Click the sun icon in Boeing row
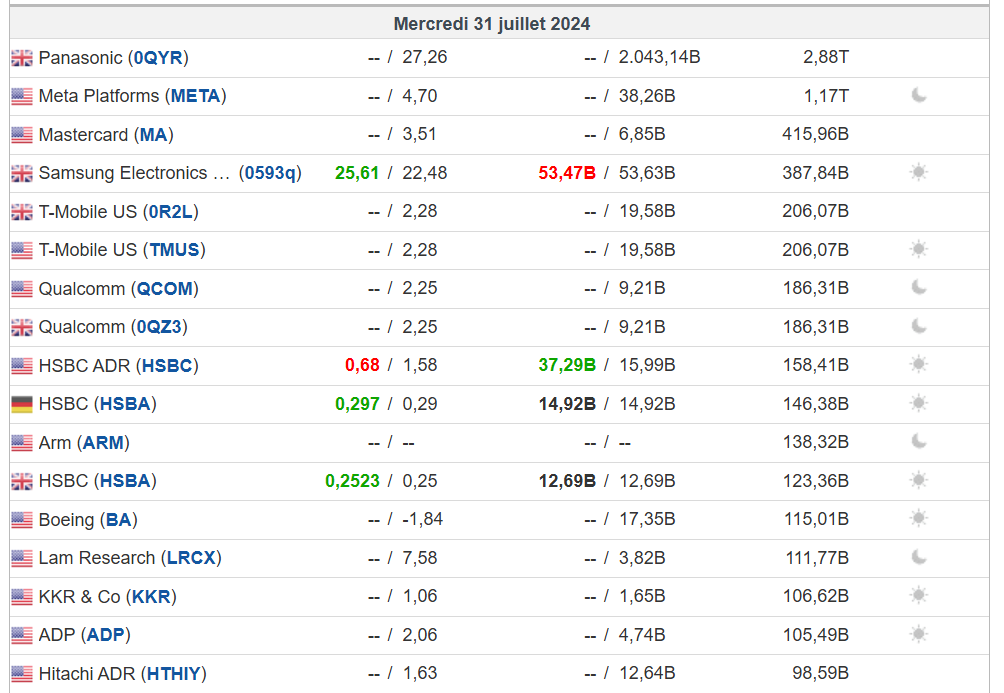The height and width of the screenshot is (693, 1004). tap(919, 519)
